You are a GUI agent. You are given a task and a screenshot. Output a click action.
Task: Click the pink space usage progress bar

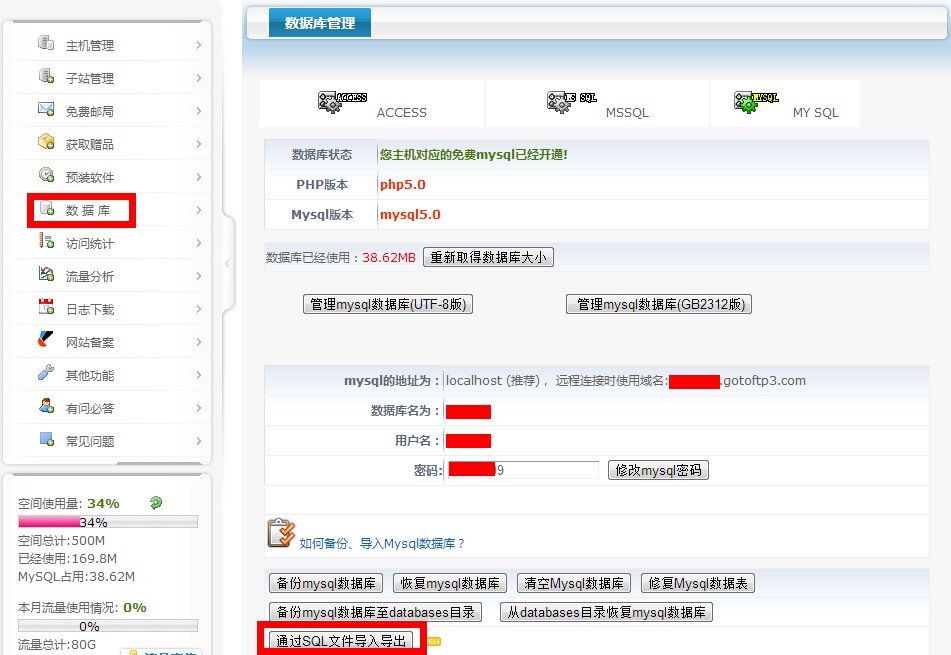[108, 522]
